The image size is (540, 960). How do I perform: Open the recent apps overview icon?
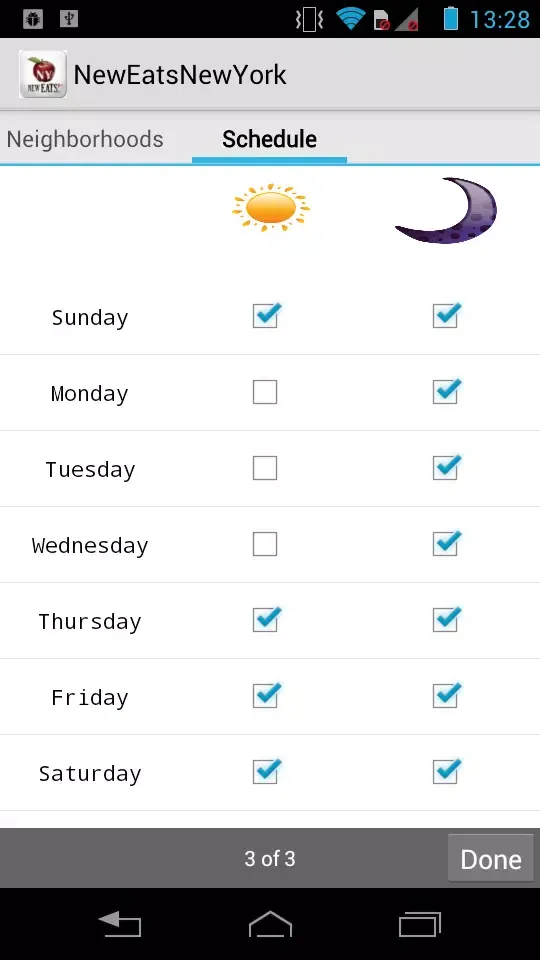(420, 924)
